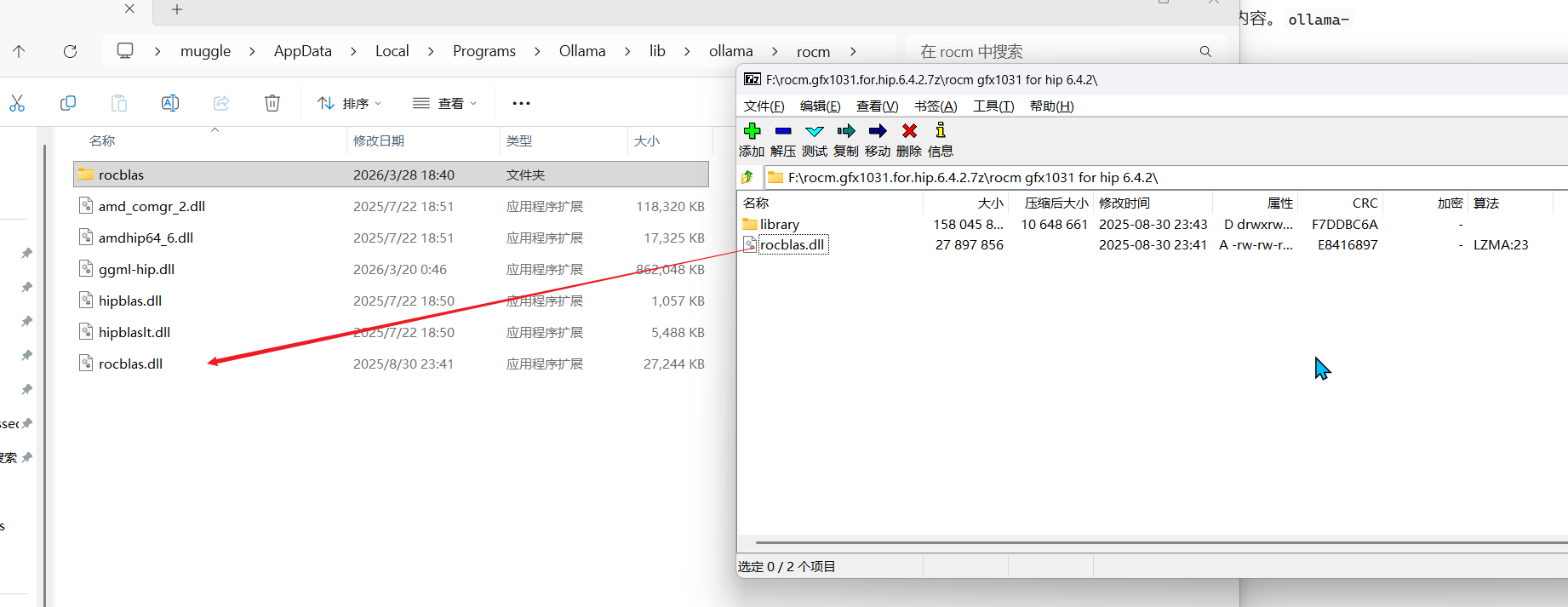
Task: Click the Delete trash icon in Explorer
Action: (272, 103)
